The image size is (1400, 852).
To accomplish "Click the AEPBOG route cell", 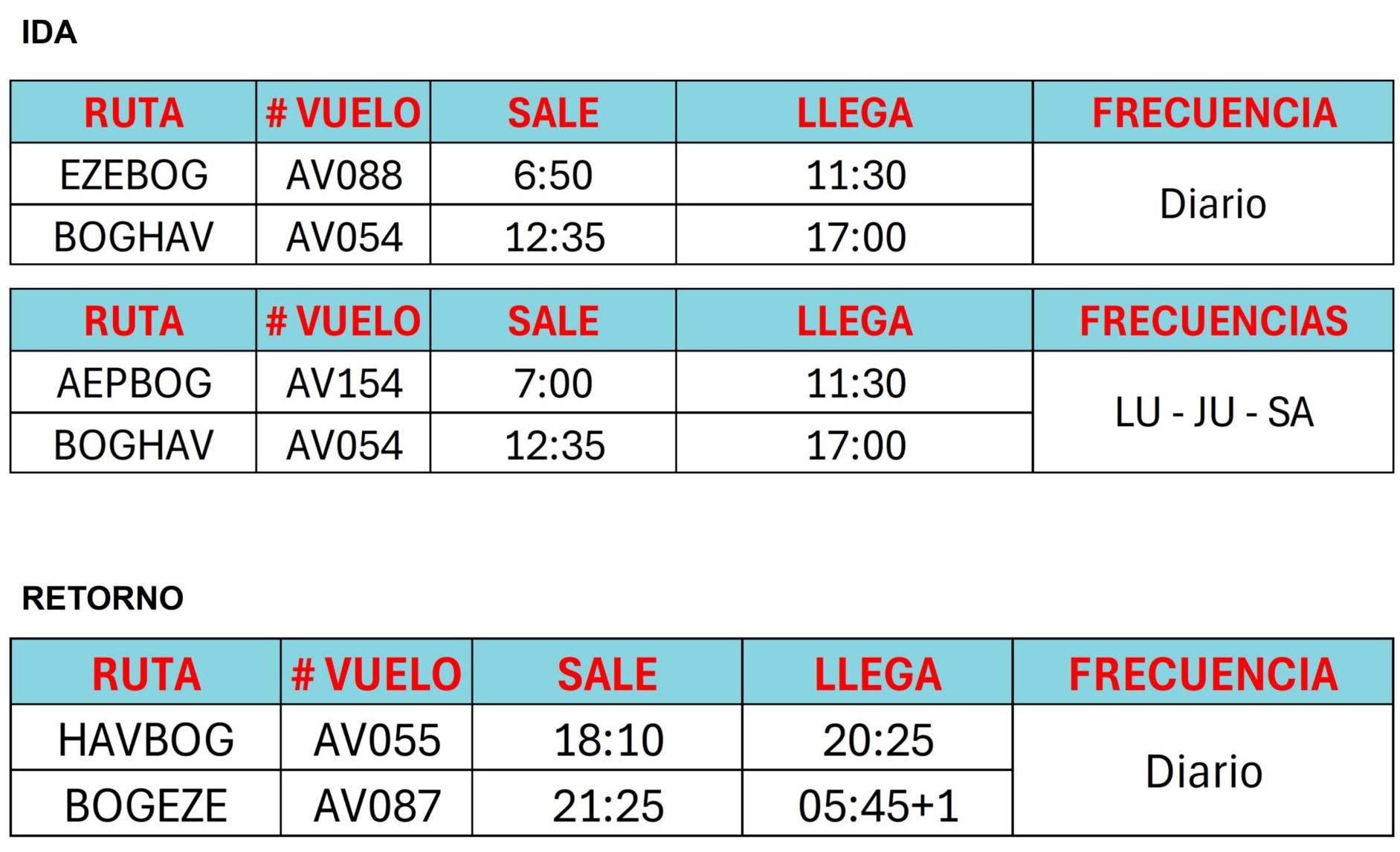I will click(134, 384).
